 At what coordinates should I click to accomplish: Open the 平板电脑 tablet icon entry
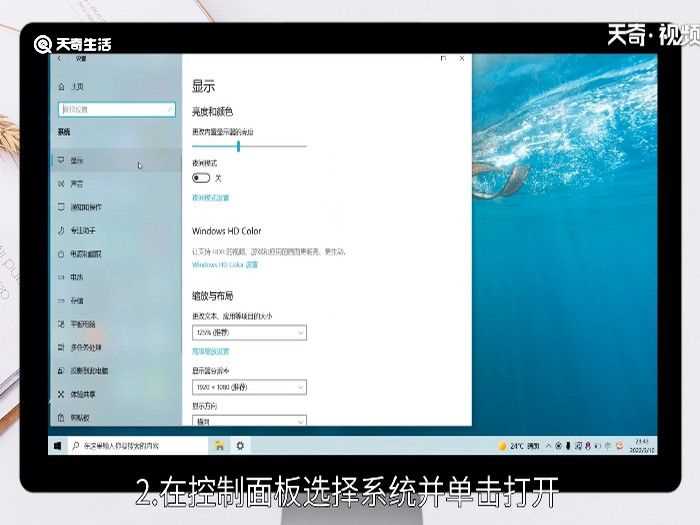click(x=61, y=324)
